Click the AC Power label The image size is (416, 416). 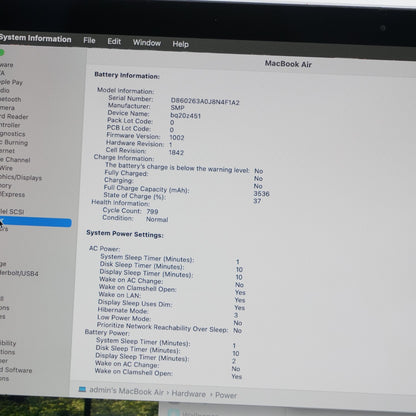tap(104, 248)
